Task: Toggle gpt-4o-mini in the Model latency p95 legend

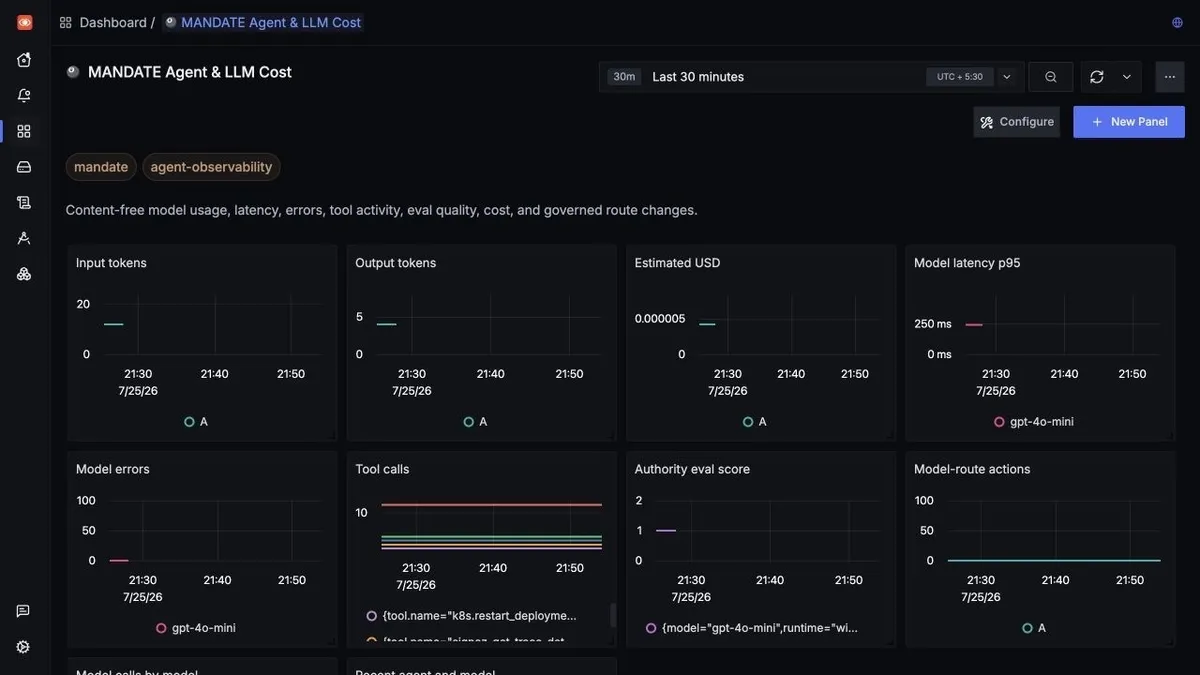Action: pyautogui.click(x=1034, y=422)
